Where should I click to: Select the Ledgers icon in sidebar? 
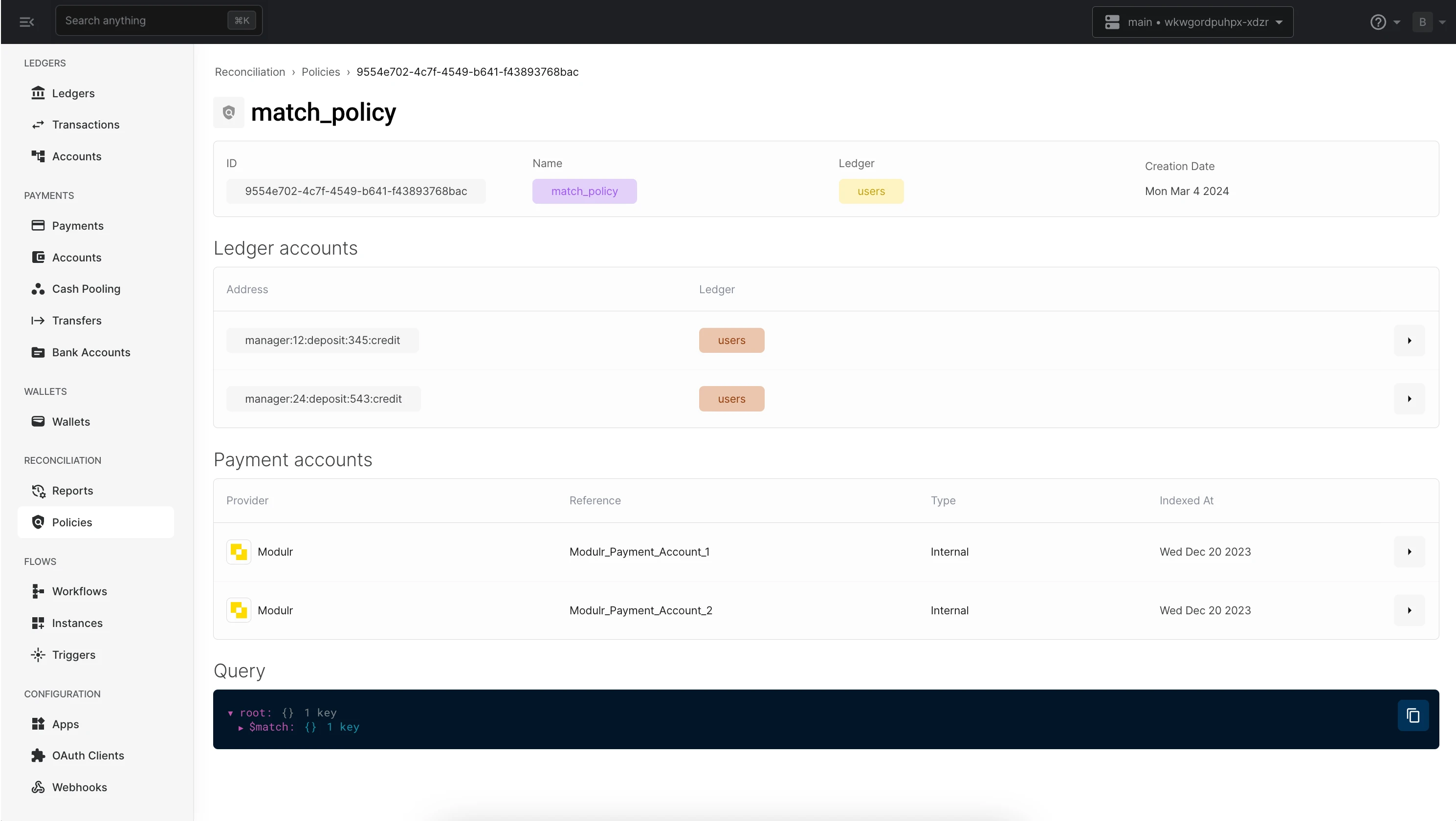click(38, 93)
